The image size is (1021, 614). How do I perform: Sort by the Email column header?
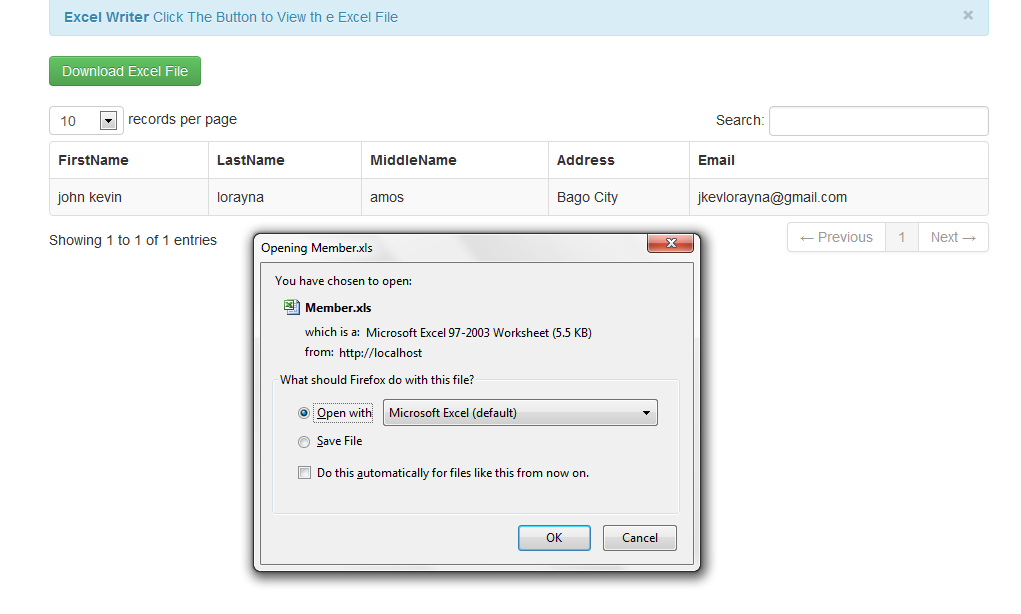tap(839, 160)
